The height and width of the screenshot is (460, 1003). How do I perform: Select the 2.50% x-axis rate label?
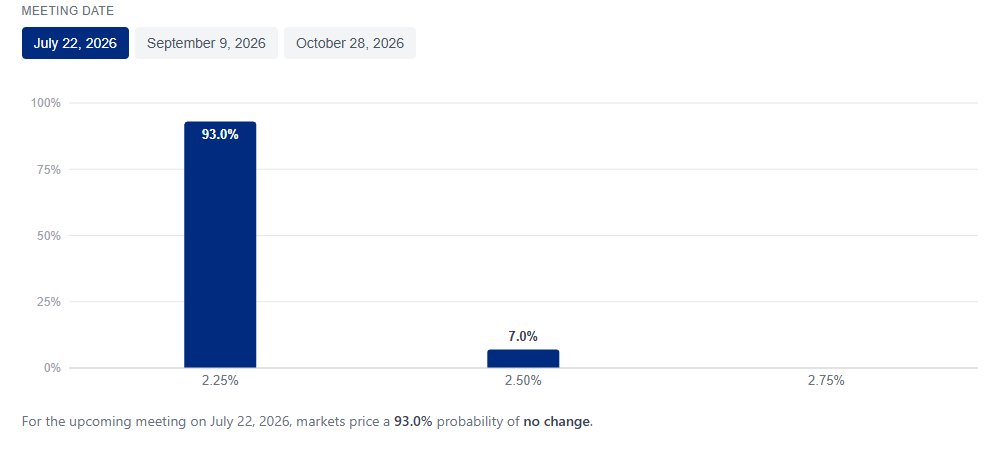523,381
